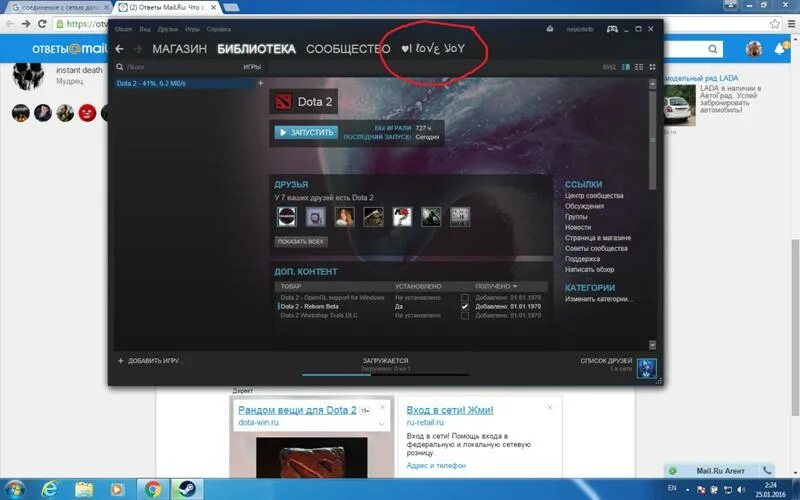Open the 'I love YoY' profile tab
This screenshot has height=500, width=800.
433,48
